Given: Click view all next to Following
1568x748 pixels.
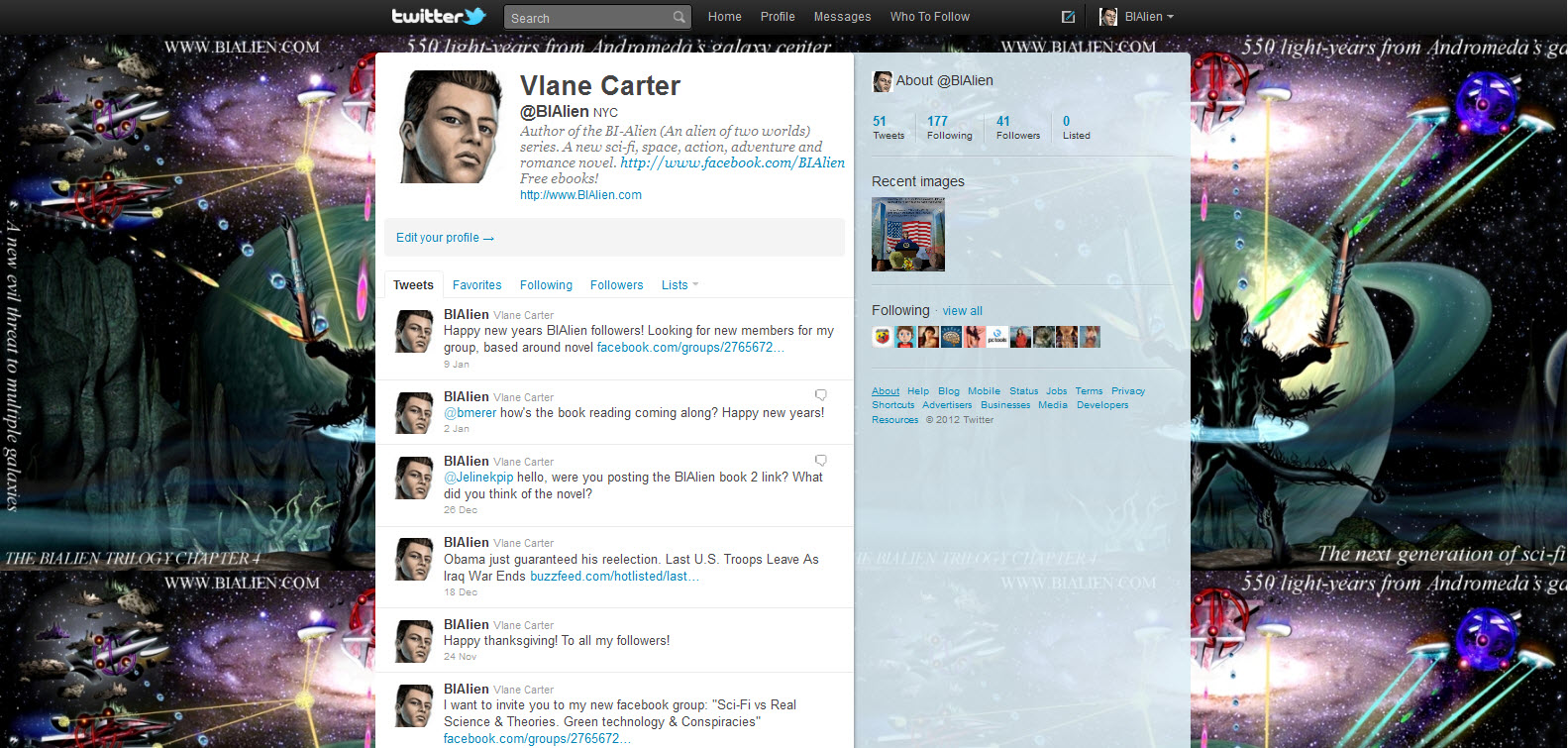Looking at the screenshot, I should 962,311.
